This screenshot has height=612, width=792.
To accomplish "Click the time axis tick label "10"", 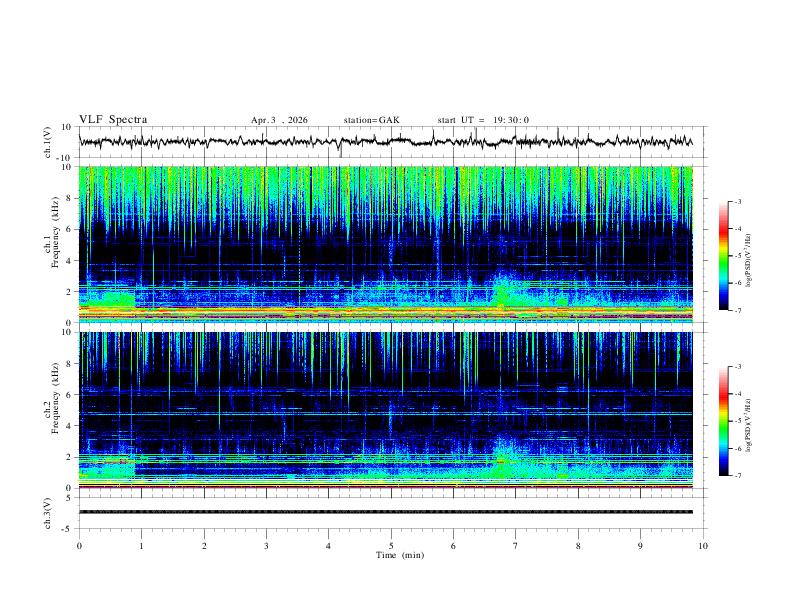I will [703, 546].
